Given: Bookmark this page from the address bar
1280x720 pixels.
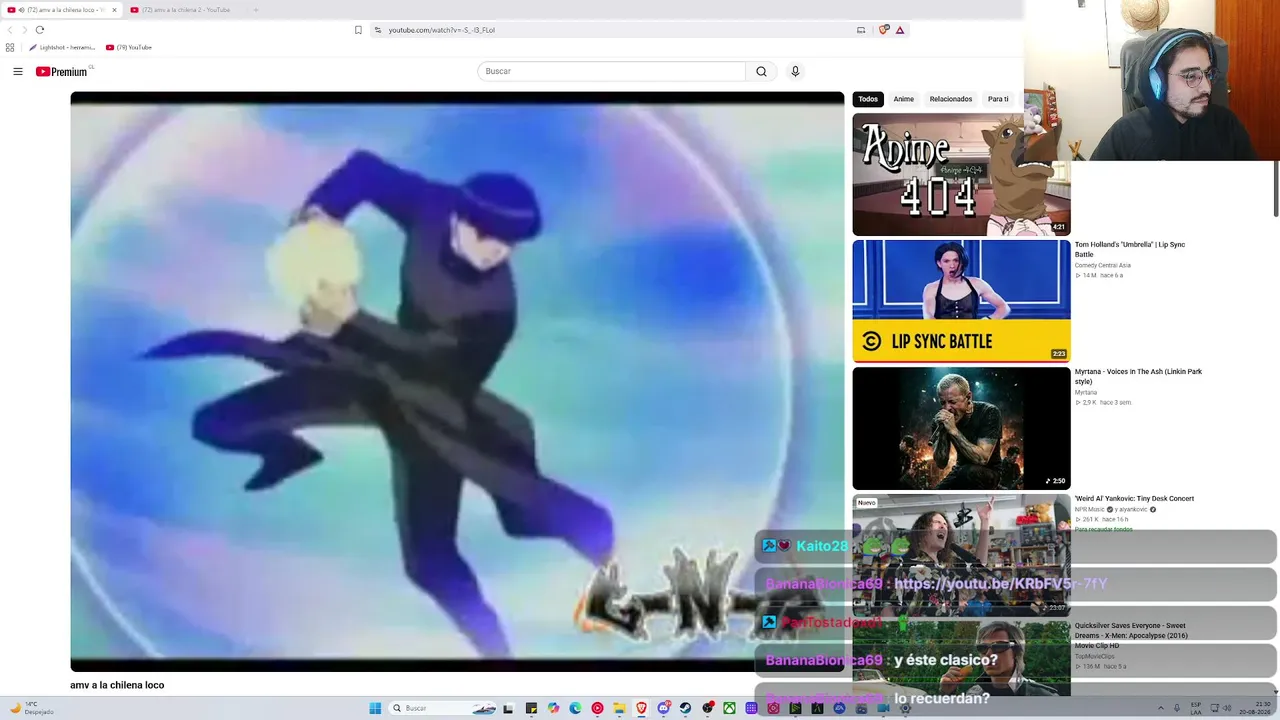Looking at the screenshot, I should 358,30.
